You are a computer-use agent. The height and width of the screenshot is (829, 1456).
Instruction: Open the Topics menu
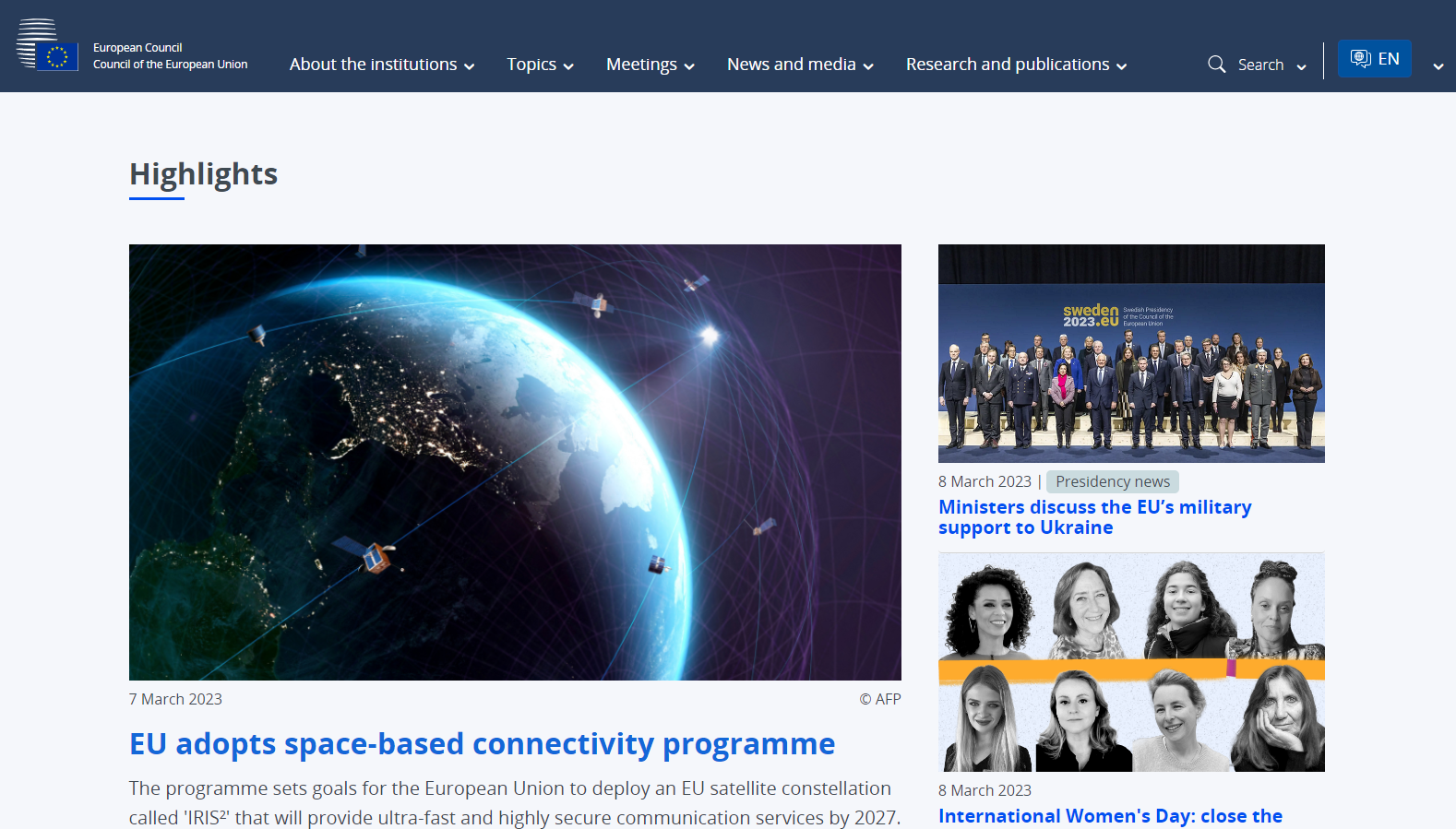point(531,65)
